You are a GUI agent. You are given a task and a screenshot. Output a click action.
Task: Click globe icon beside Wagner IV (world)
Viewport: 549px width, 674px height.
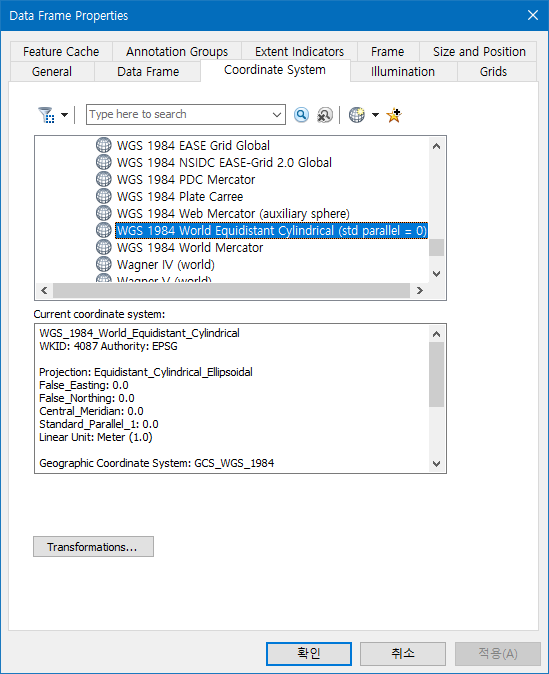click(x=104, y=264)
